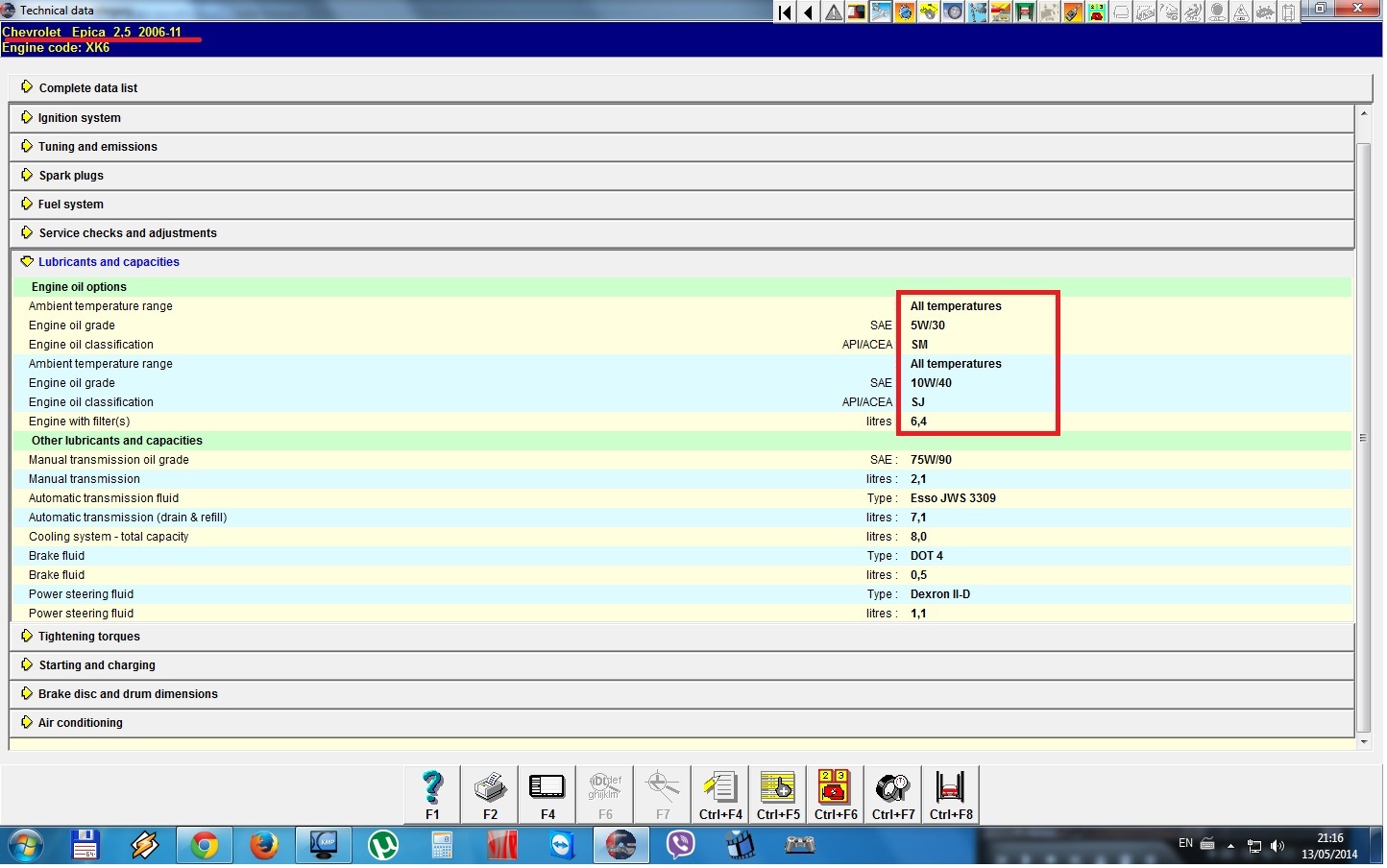
Task: Click the Dexron II-D power steering value
Action: tap(940, 594)
